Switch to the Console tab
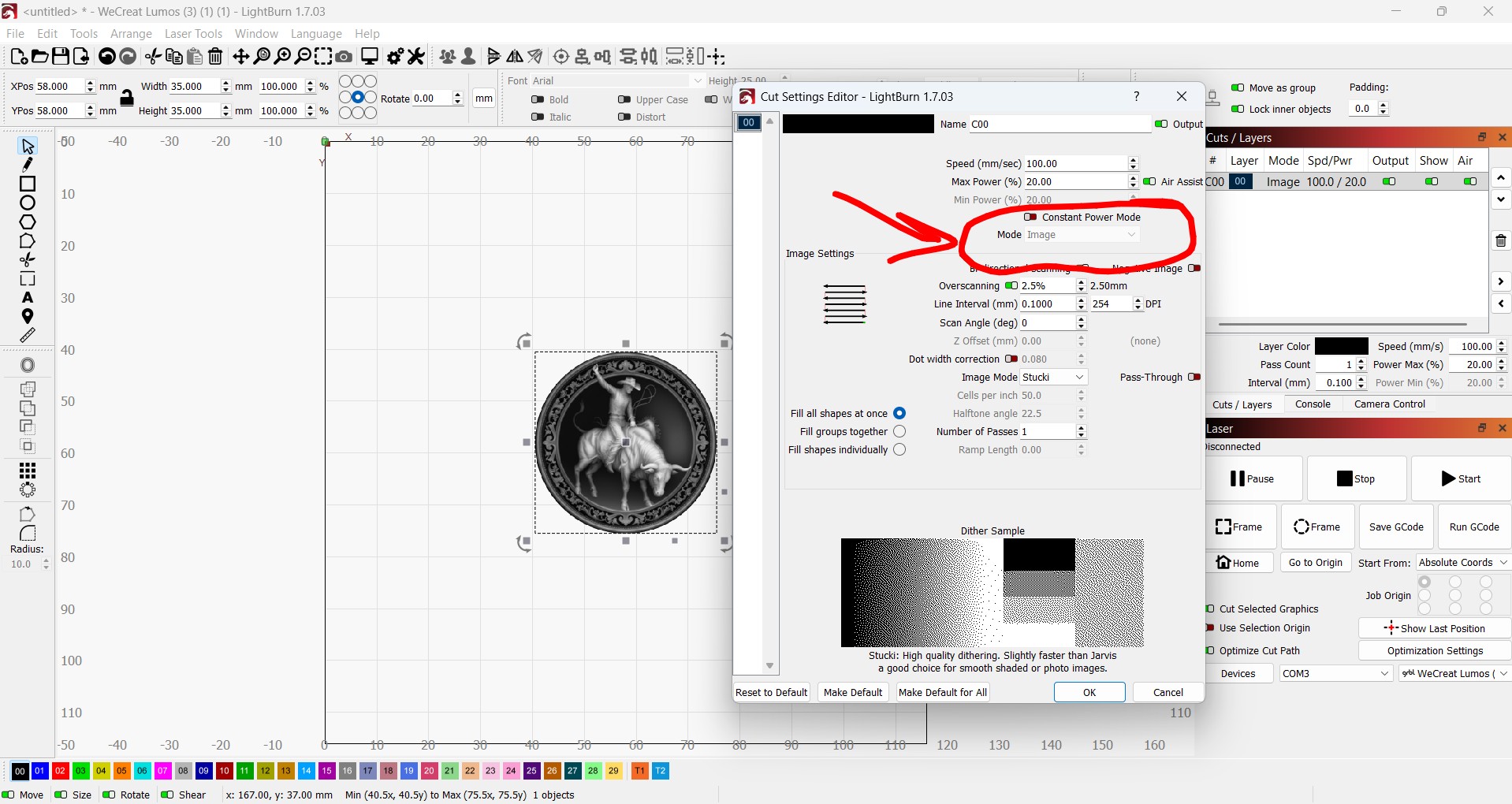Viewport: 1512px width, 804px height. point(1313,404)
